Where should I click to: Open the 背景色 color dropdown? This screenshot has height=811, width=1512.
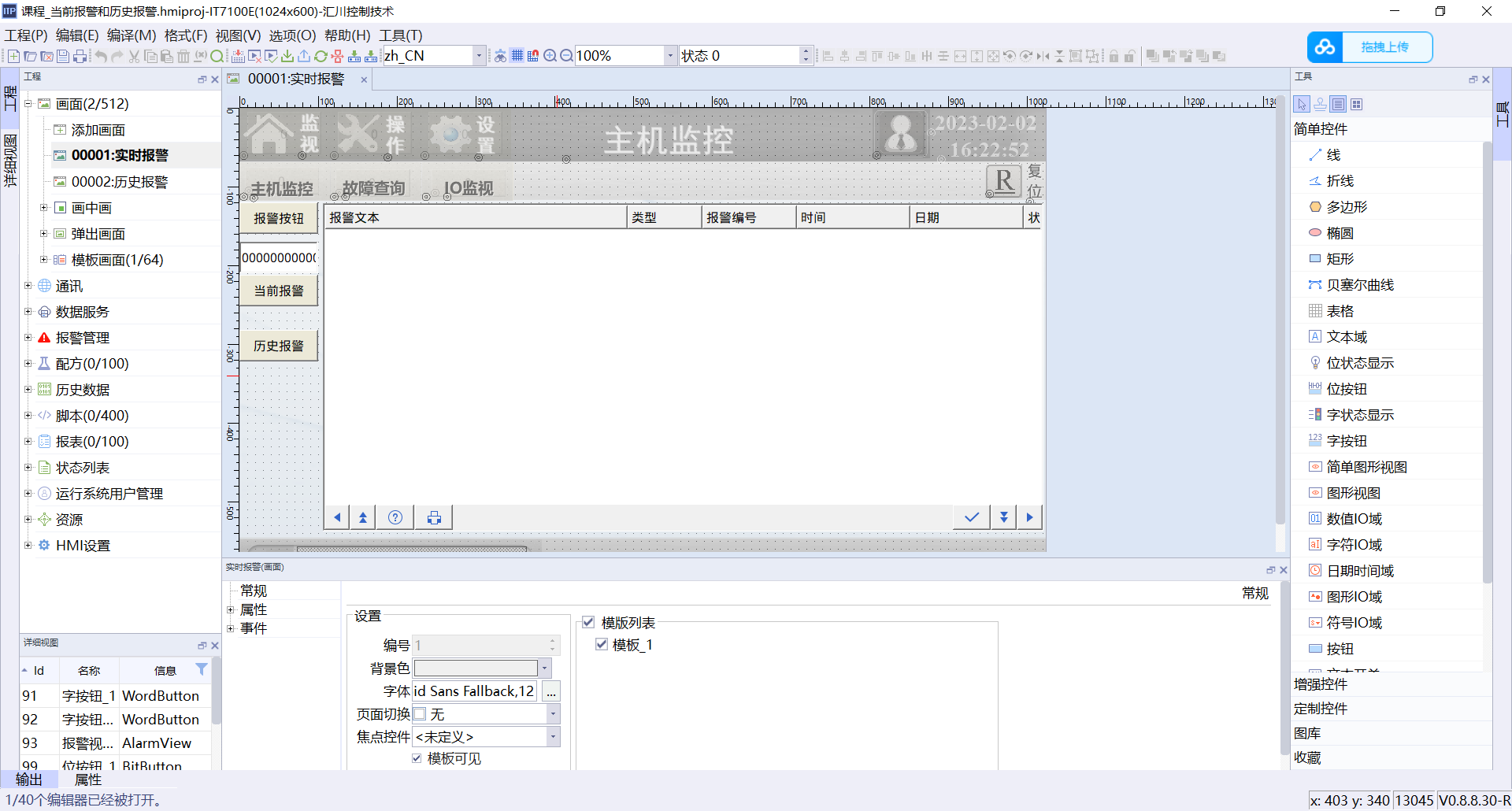544,668
